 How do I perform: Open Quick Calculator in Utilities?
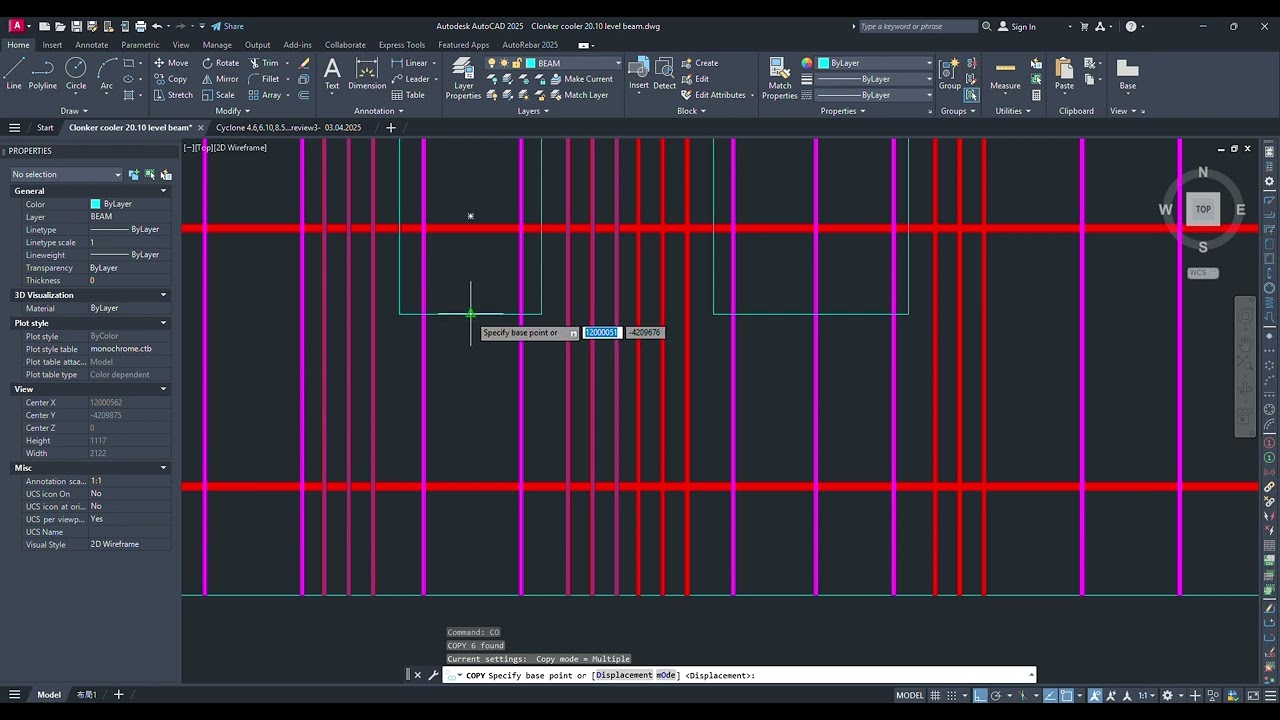click(1036, 95)
